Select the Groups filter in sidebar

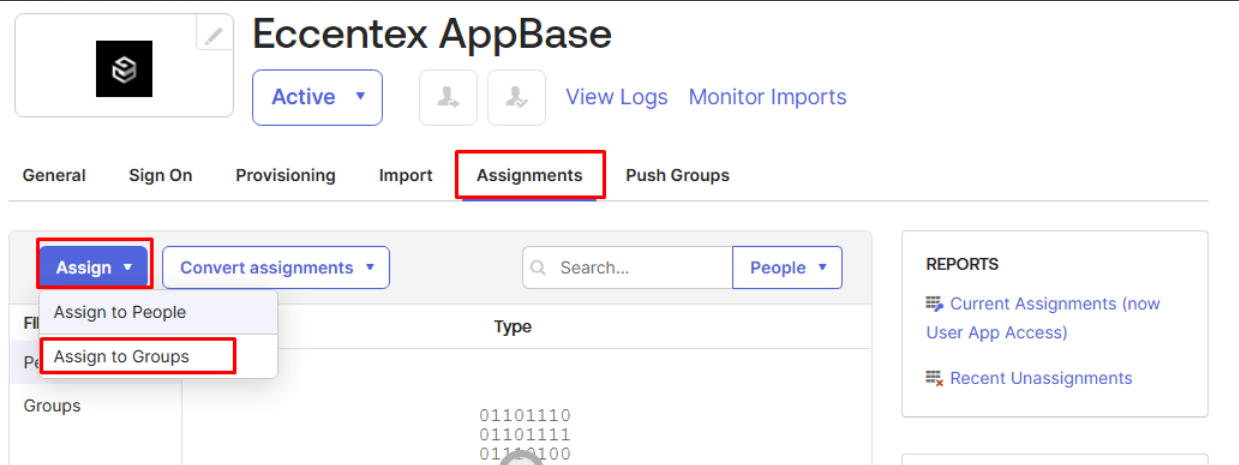[x=52, y=406]
